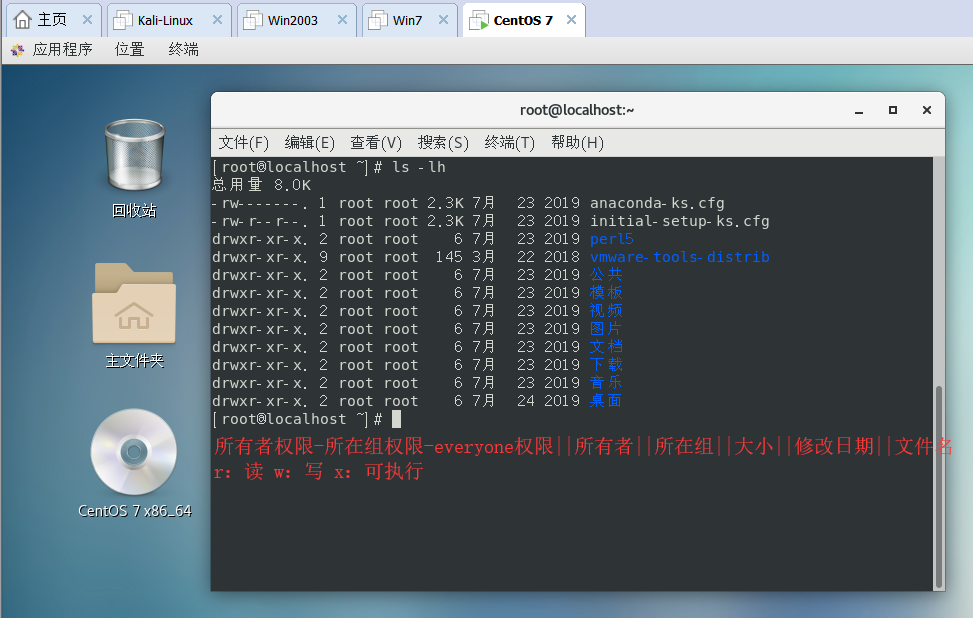Maximize the root@localhost terminal window
The width and height of the screenshot is (973, 618).
(x=893, y=110)
